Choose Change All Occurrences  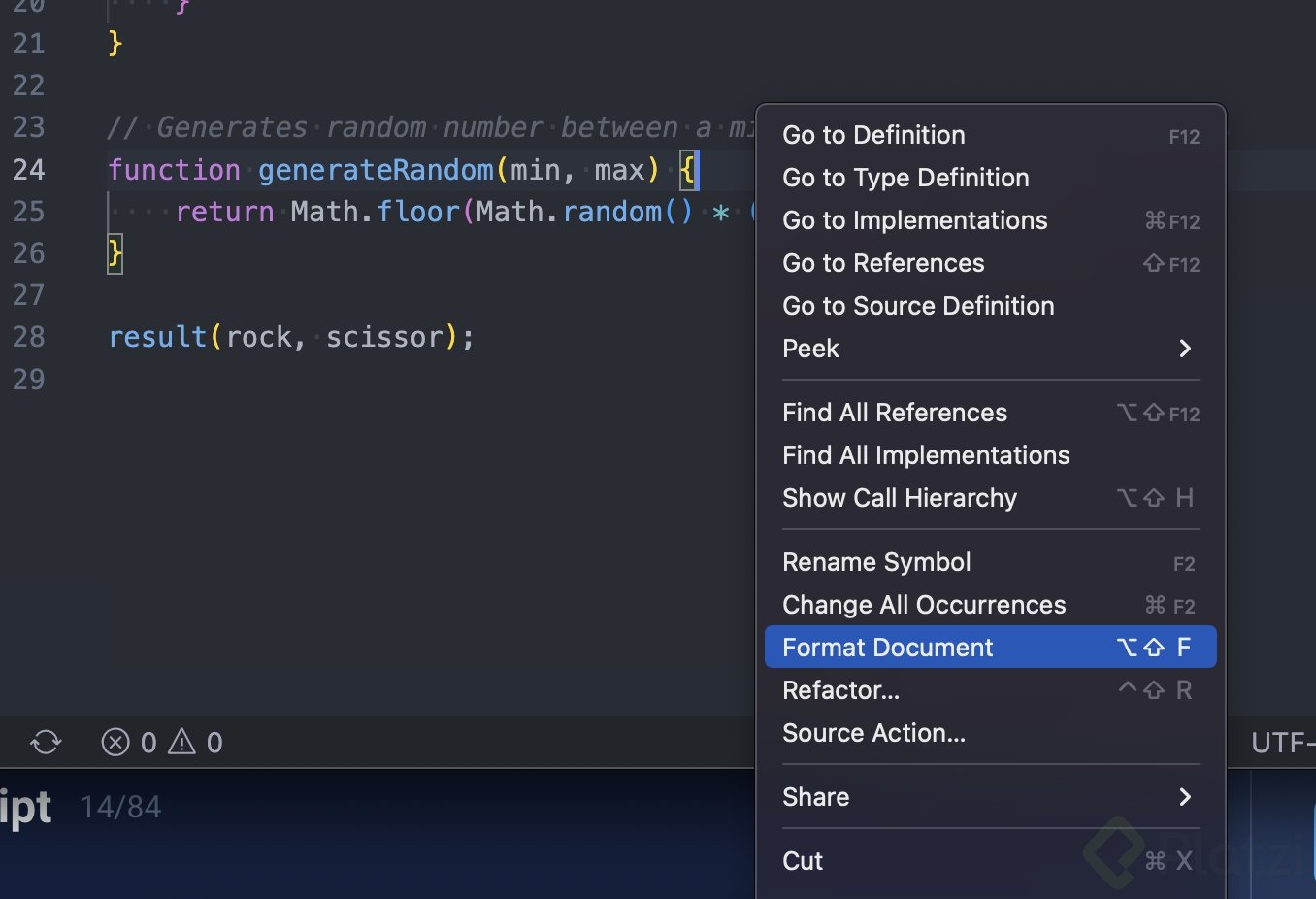click(x=924, y=605)
